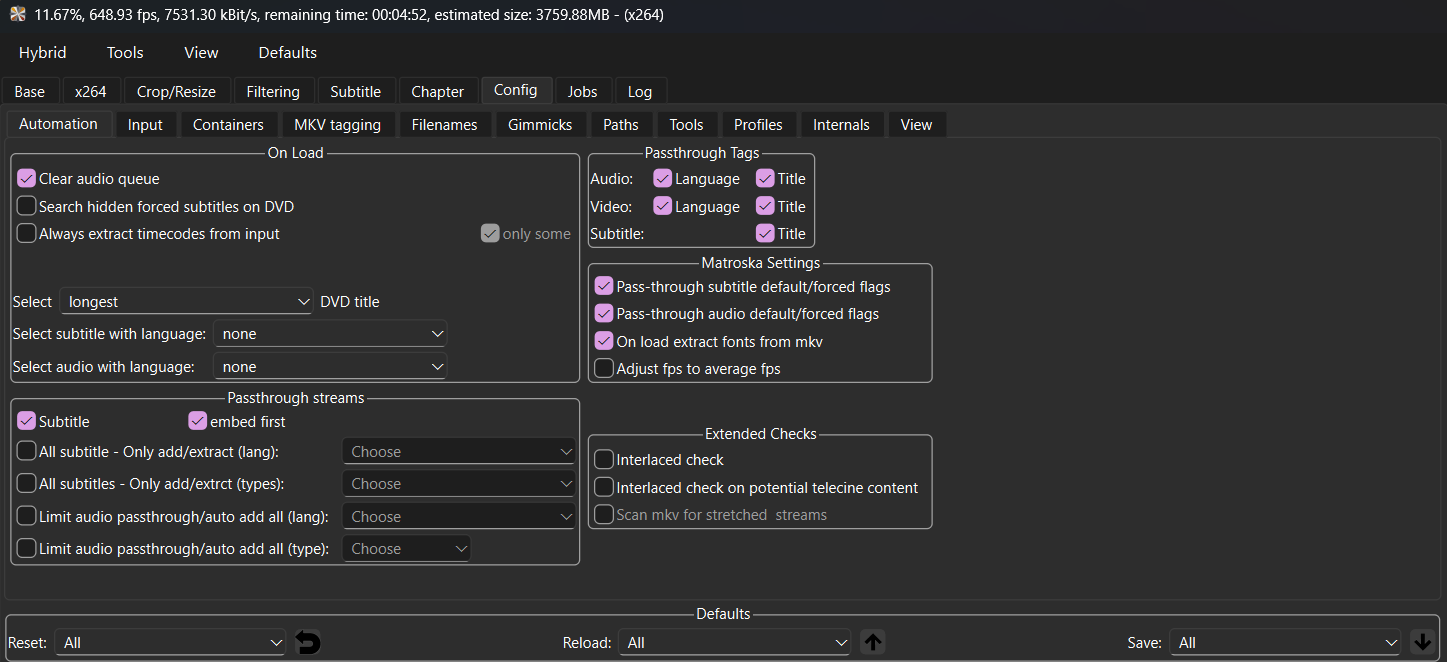The width and height of the screenshot is (1447, 662).
Task: Open the Defaults menu
Action: [287, 53]
